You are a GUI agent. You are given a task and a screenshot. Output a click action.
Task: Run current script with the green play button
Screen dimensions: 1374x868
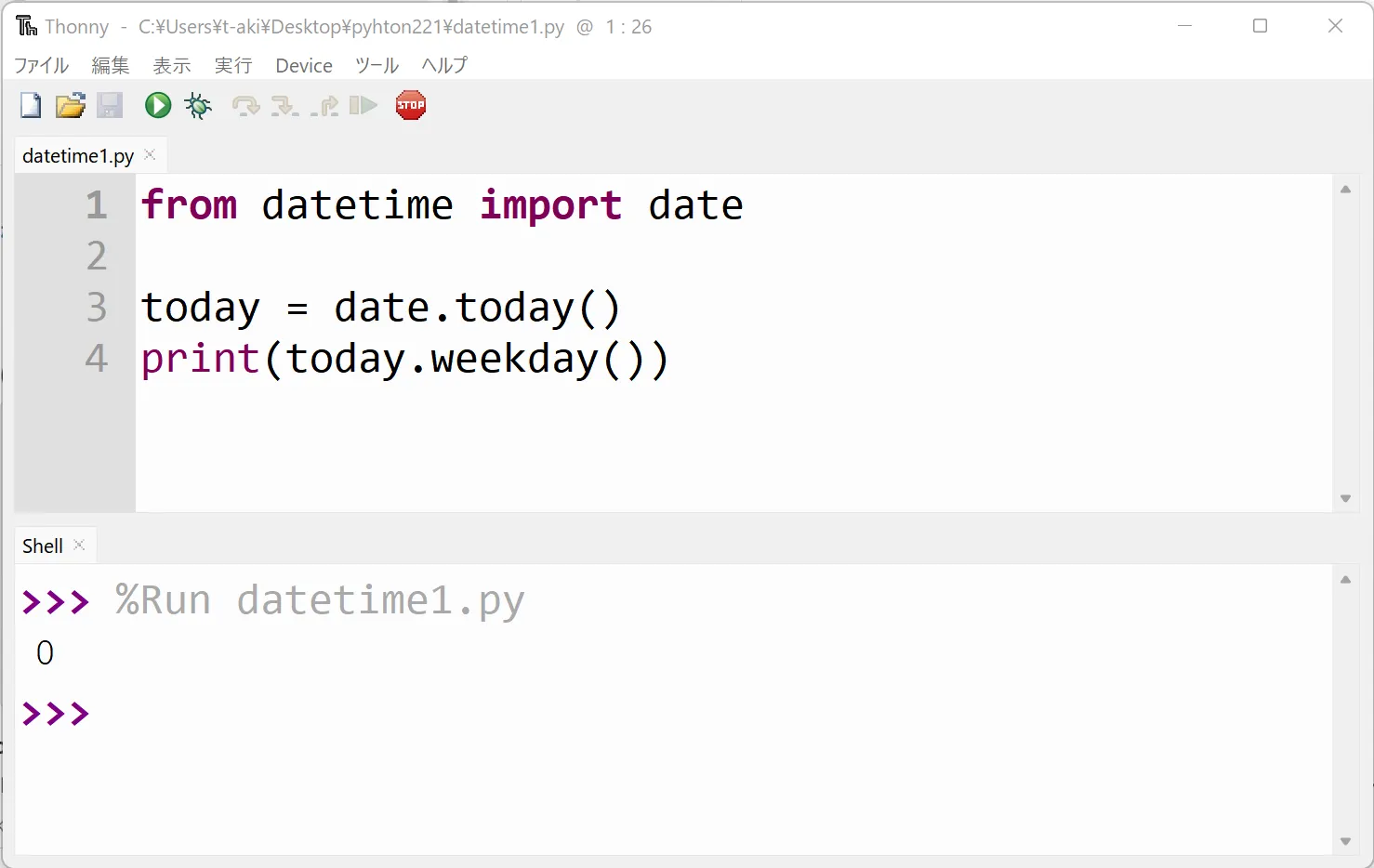(158, 105)
